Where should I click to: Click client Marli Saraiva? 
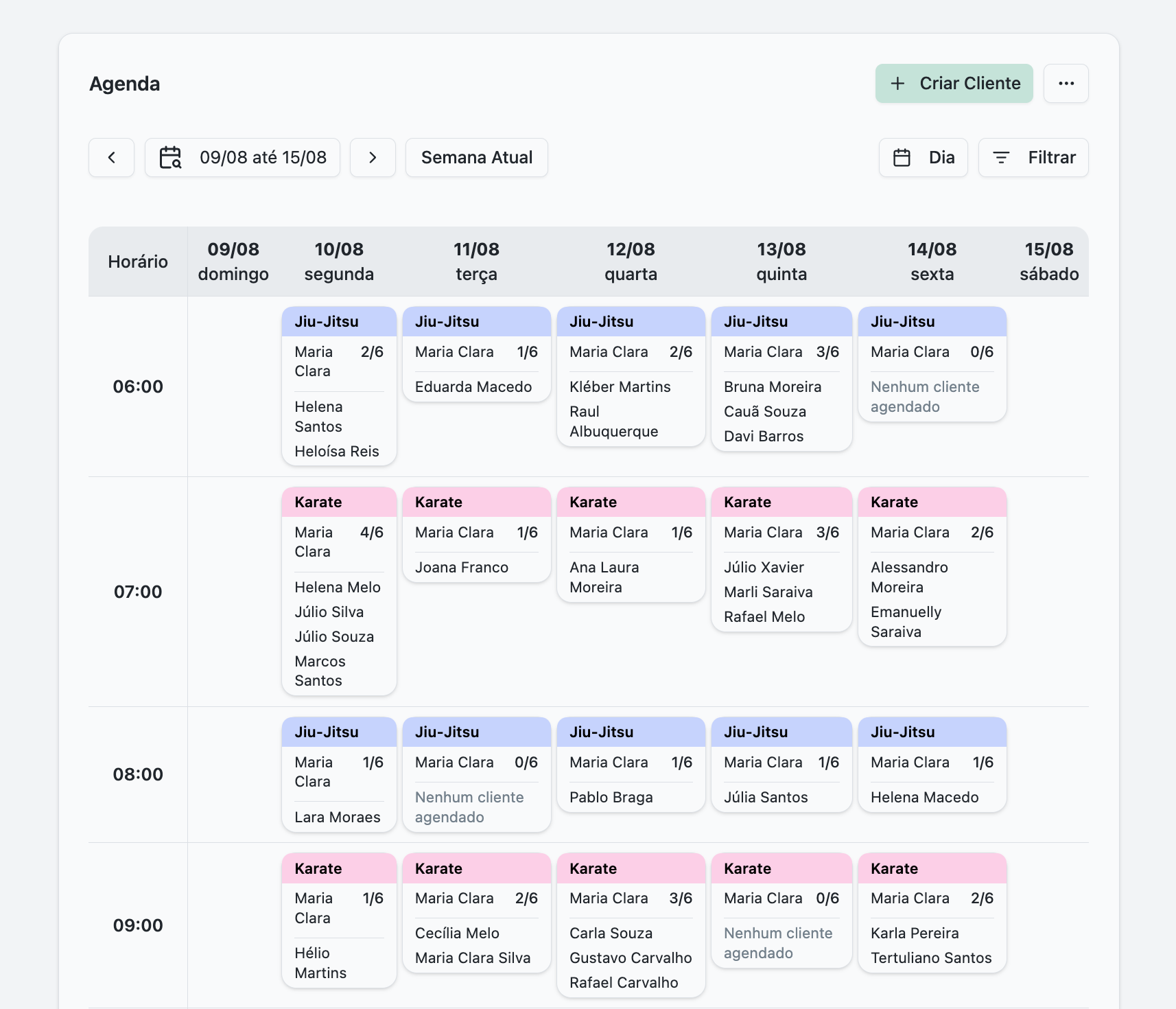tap(768, 592)
